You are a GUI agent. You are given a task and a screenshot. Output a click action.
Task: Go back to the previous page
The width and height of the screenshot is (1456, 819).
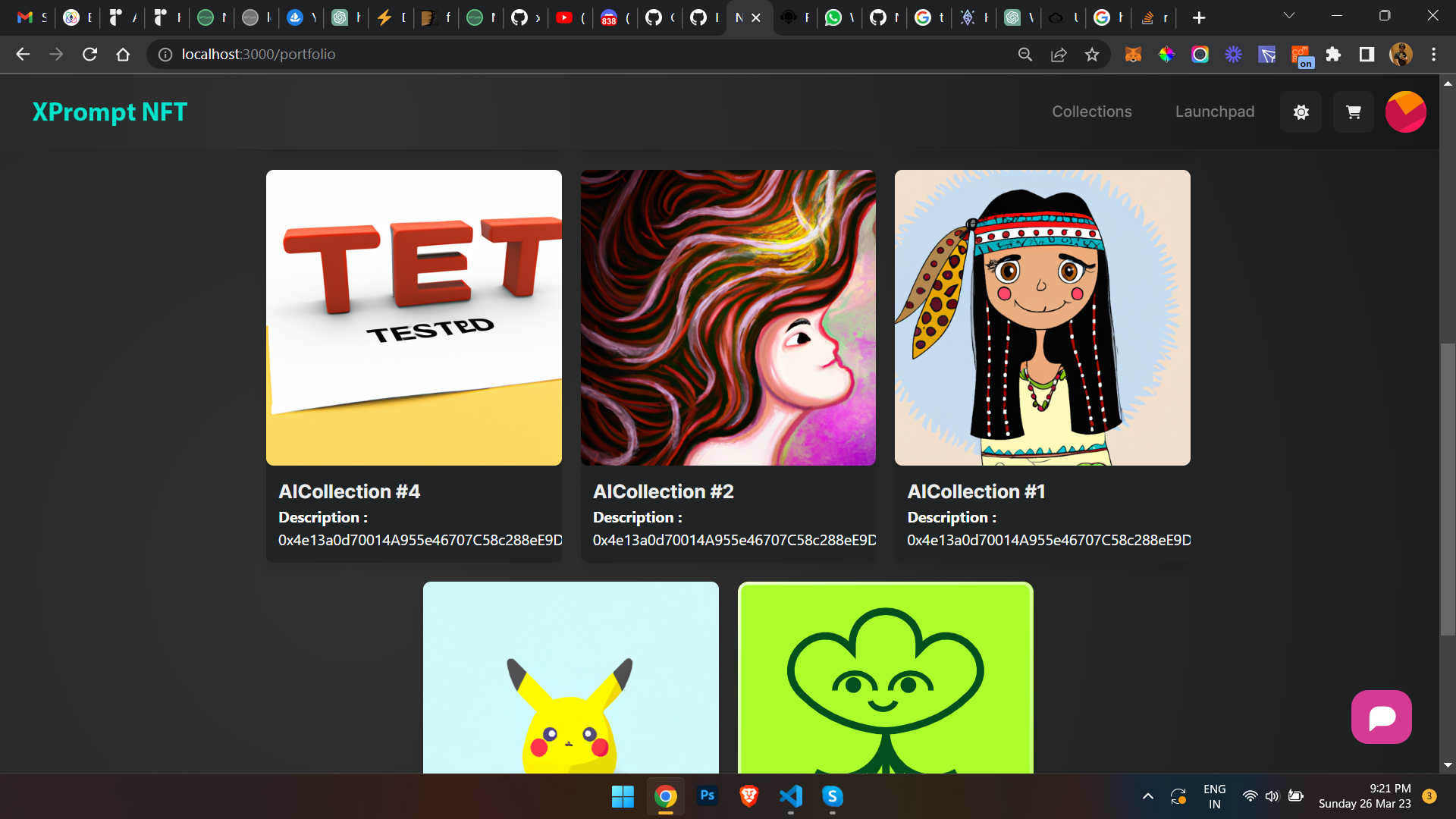point(23,55)
